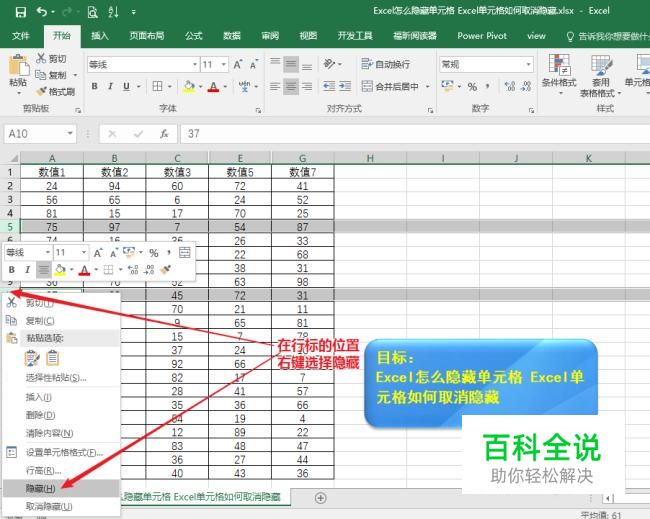Click the Borders icon in ribbon
Screen dimensions: 650x519
click(157, 86)
